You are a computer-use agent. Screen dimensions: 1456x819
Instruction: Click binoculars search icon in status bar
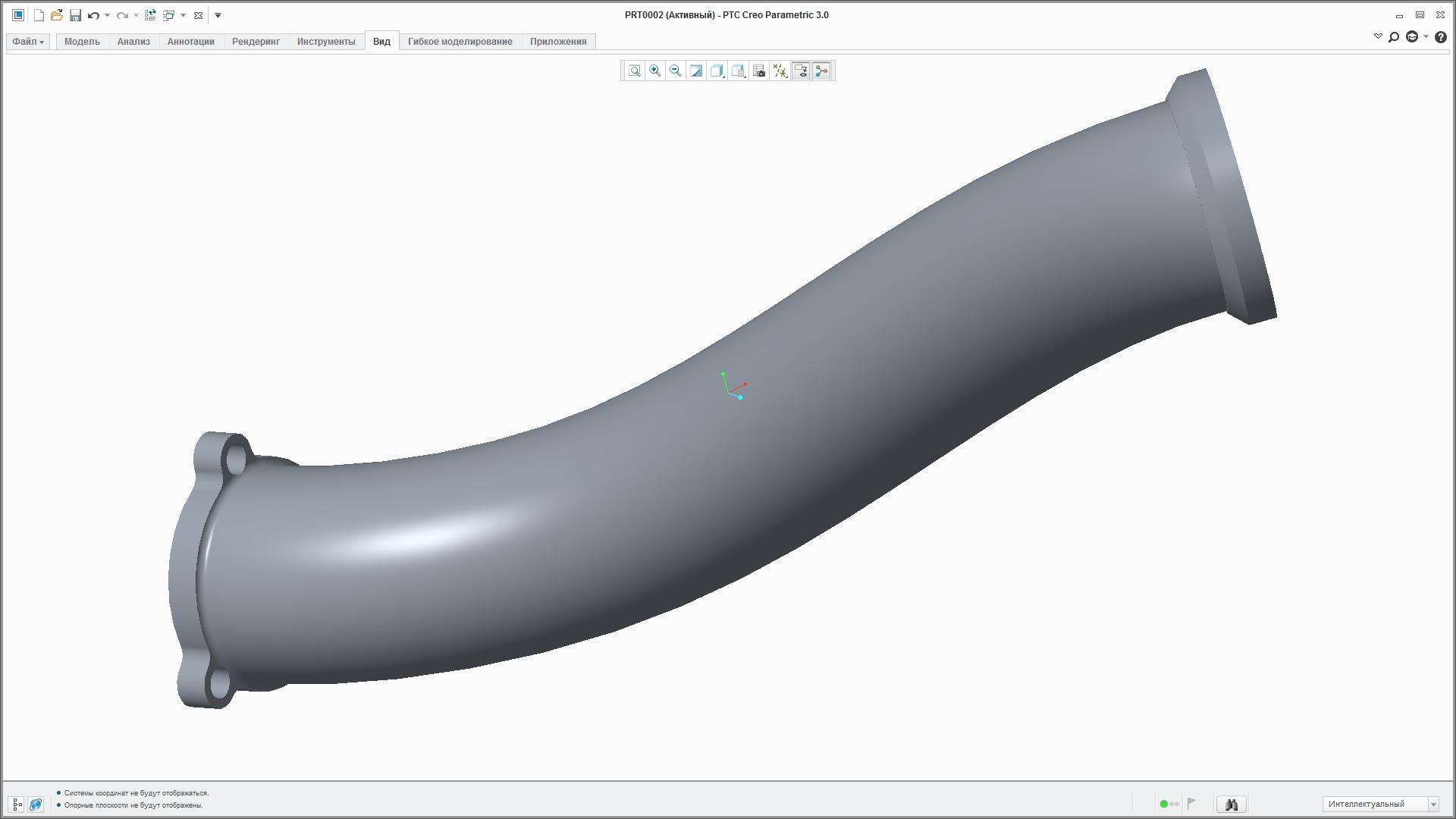tap(1231, 805)
